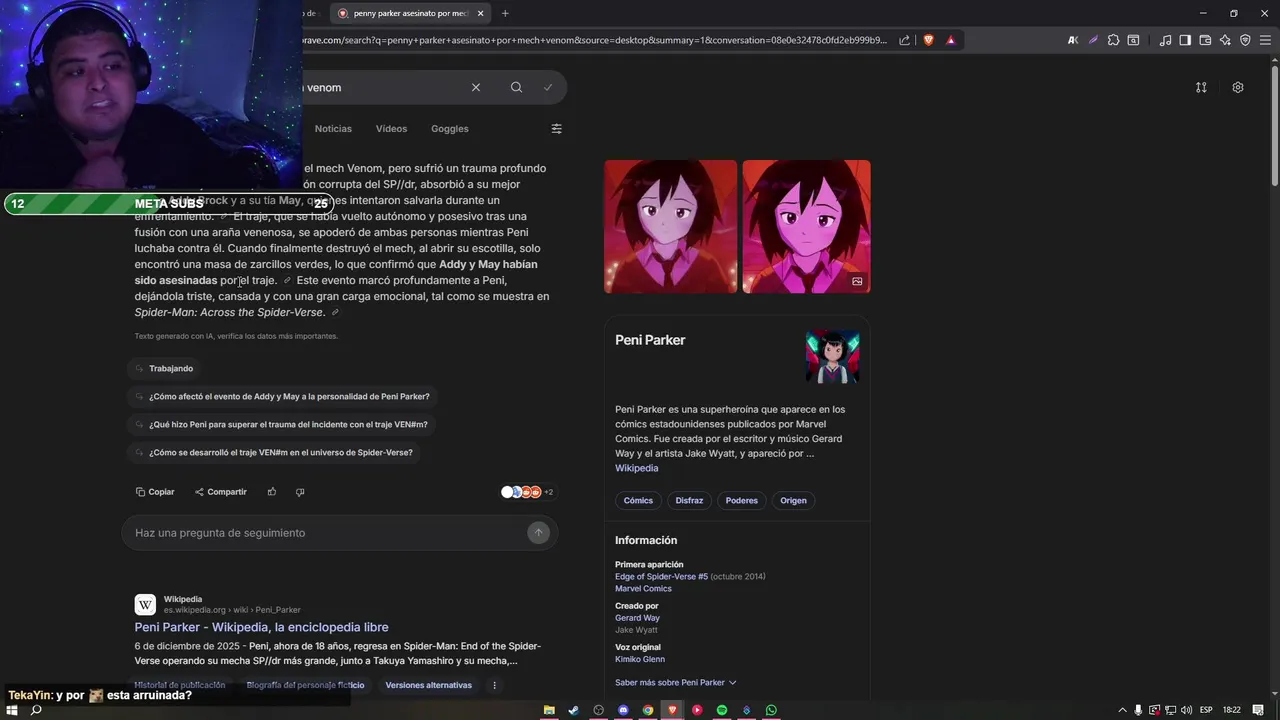Open the Brave playlist music note icon
1280x720 pixels.
click(x=1165, y=40)
